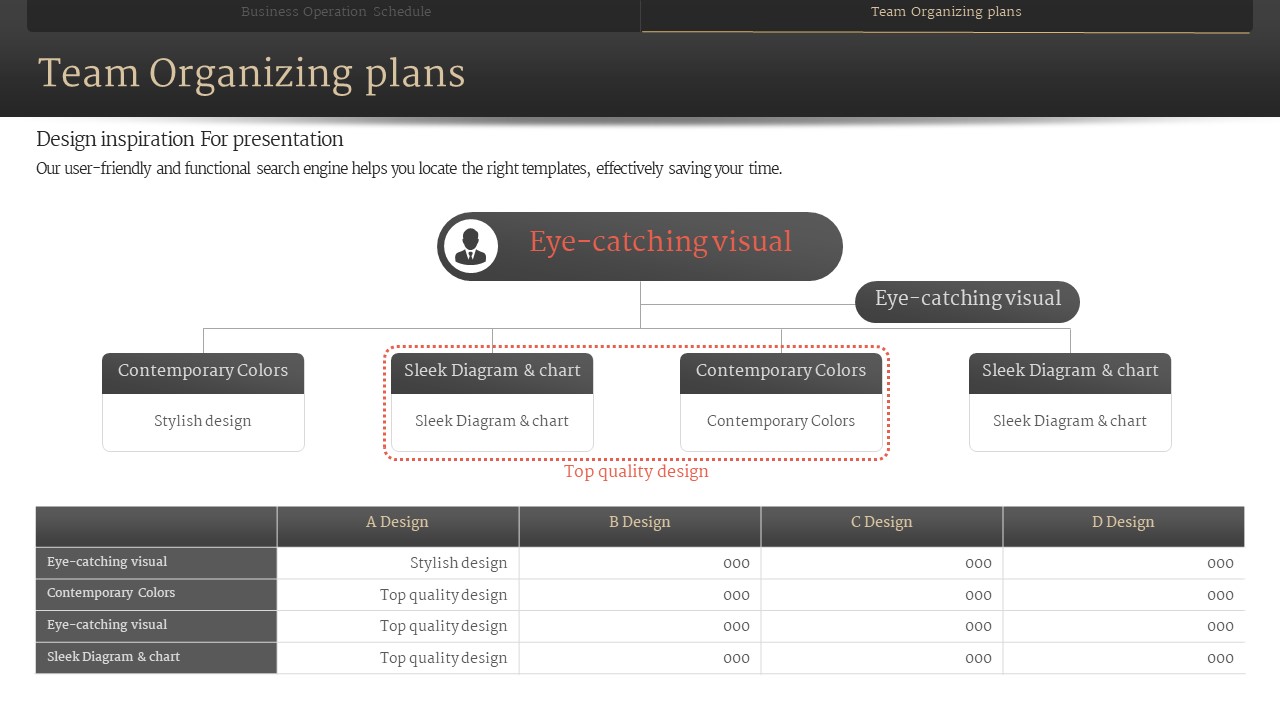Click the B Design column header
Screen dimensions: 1280x720
[640, 523]
